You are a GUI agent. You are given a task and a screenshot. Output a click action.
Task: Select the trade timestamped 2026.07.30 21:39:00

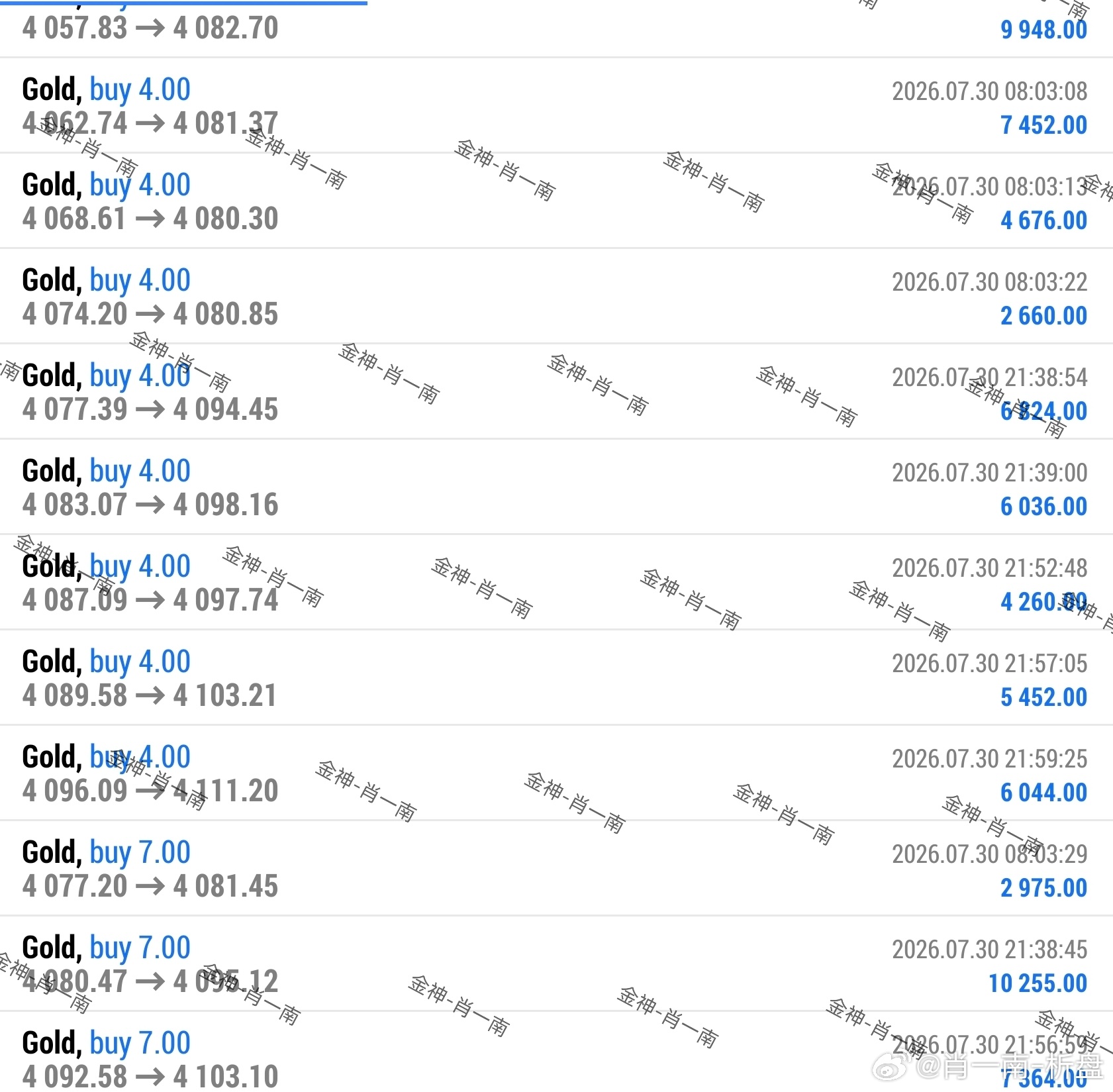pos(556,487)
